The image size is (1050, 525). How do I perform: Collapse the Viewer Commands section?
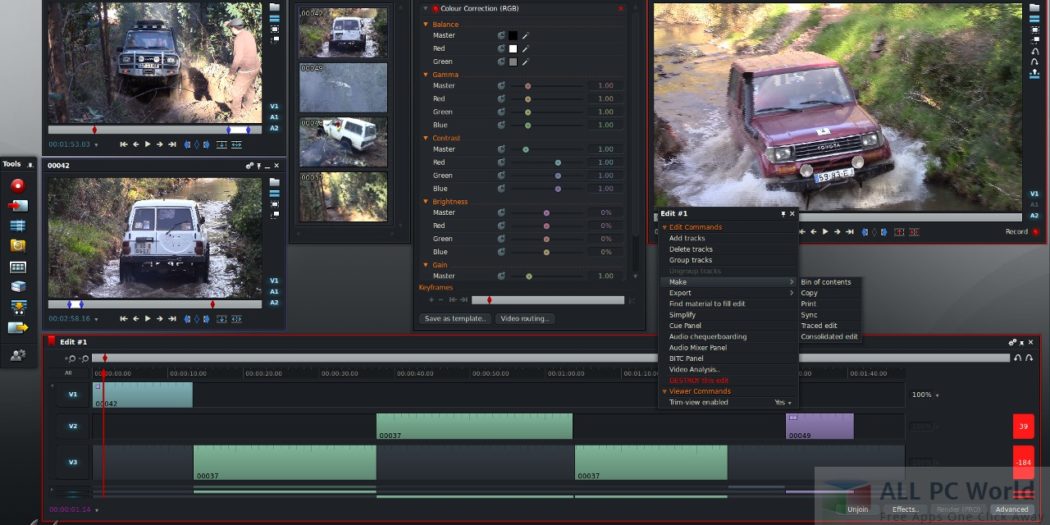(x=664, y=391)
